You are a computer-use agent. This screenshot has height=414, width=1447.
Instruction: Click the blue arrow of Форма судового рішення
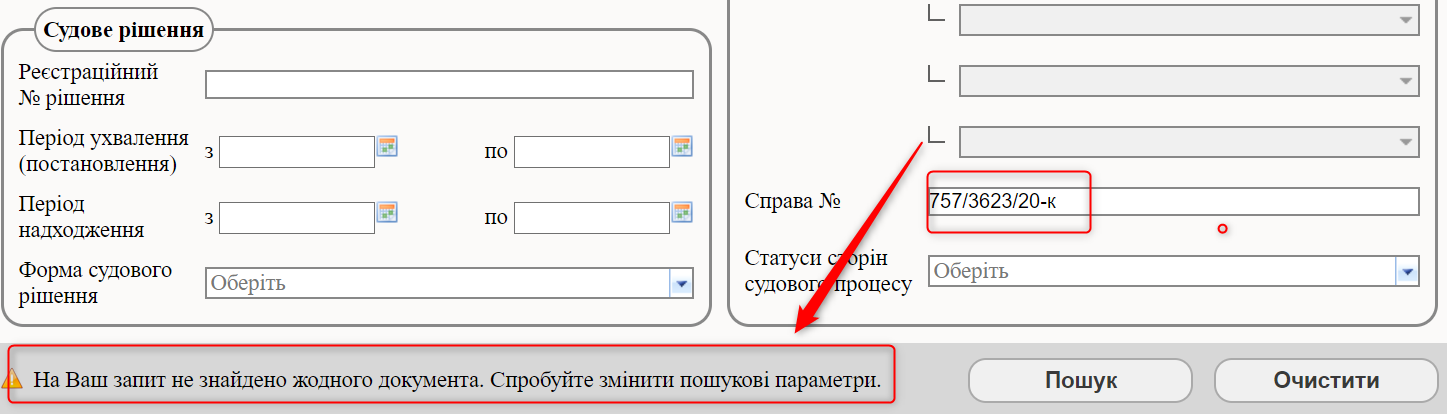(x=681, y=284)
